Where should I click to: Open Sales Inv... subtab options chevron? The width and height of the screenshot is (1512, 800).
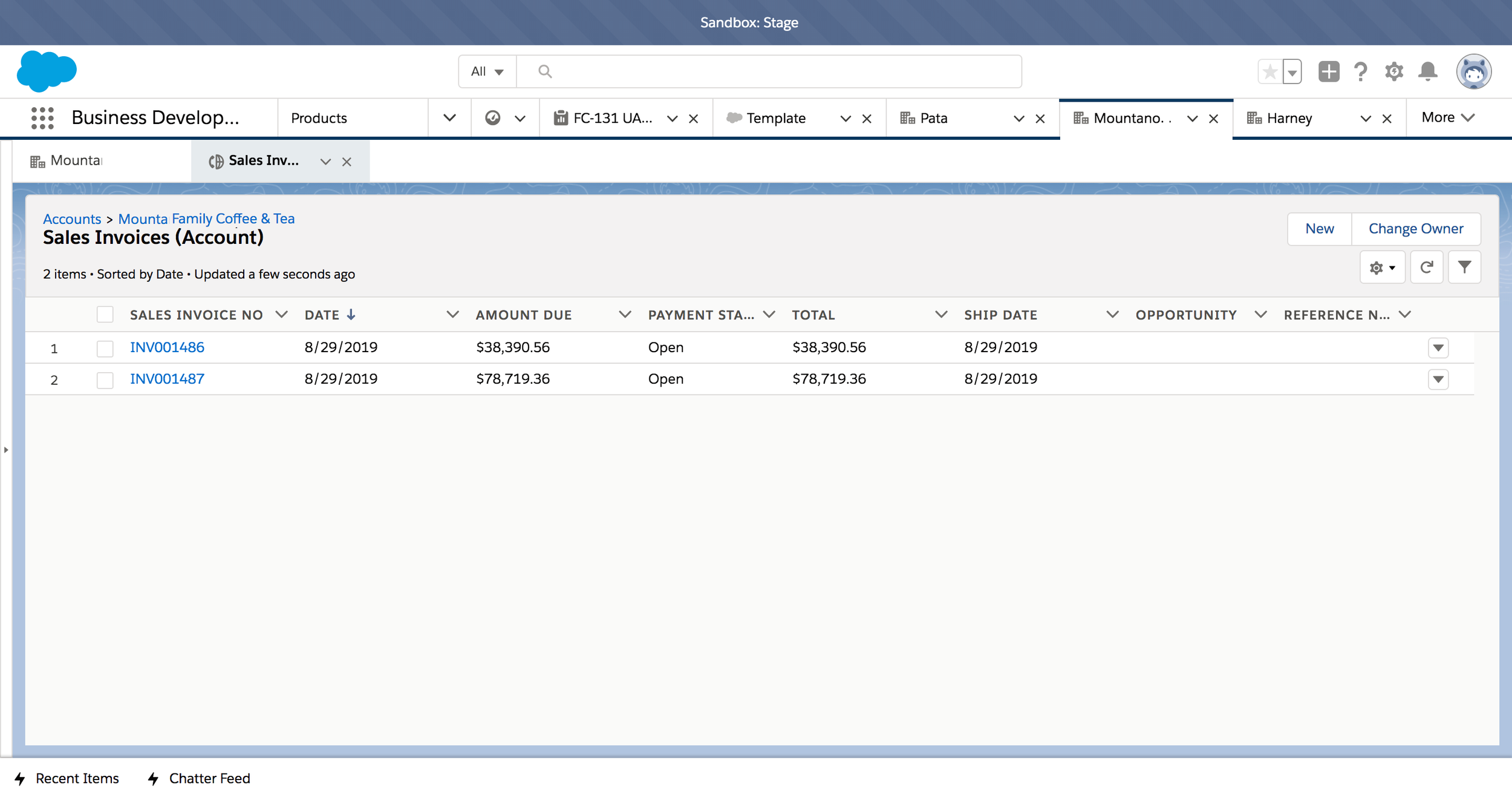325,162
